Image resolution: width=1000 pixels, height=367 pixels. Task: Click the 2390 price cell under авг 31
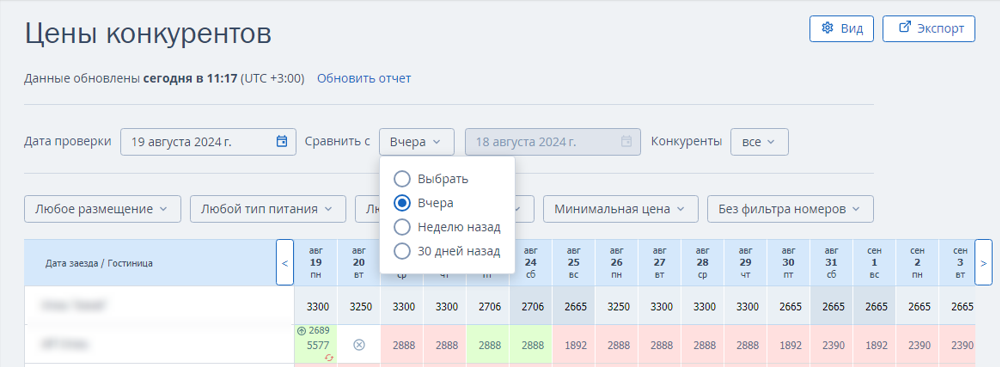click(x=833, y=345)
